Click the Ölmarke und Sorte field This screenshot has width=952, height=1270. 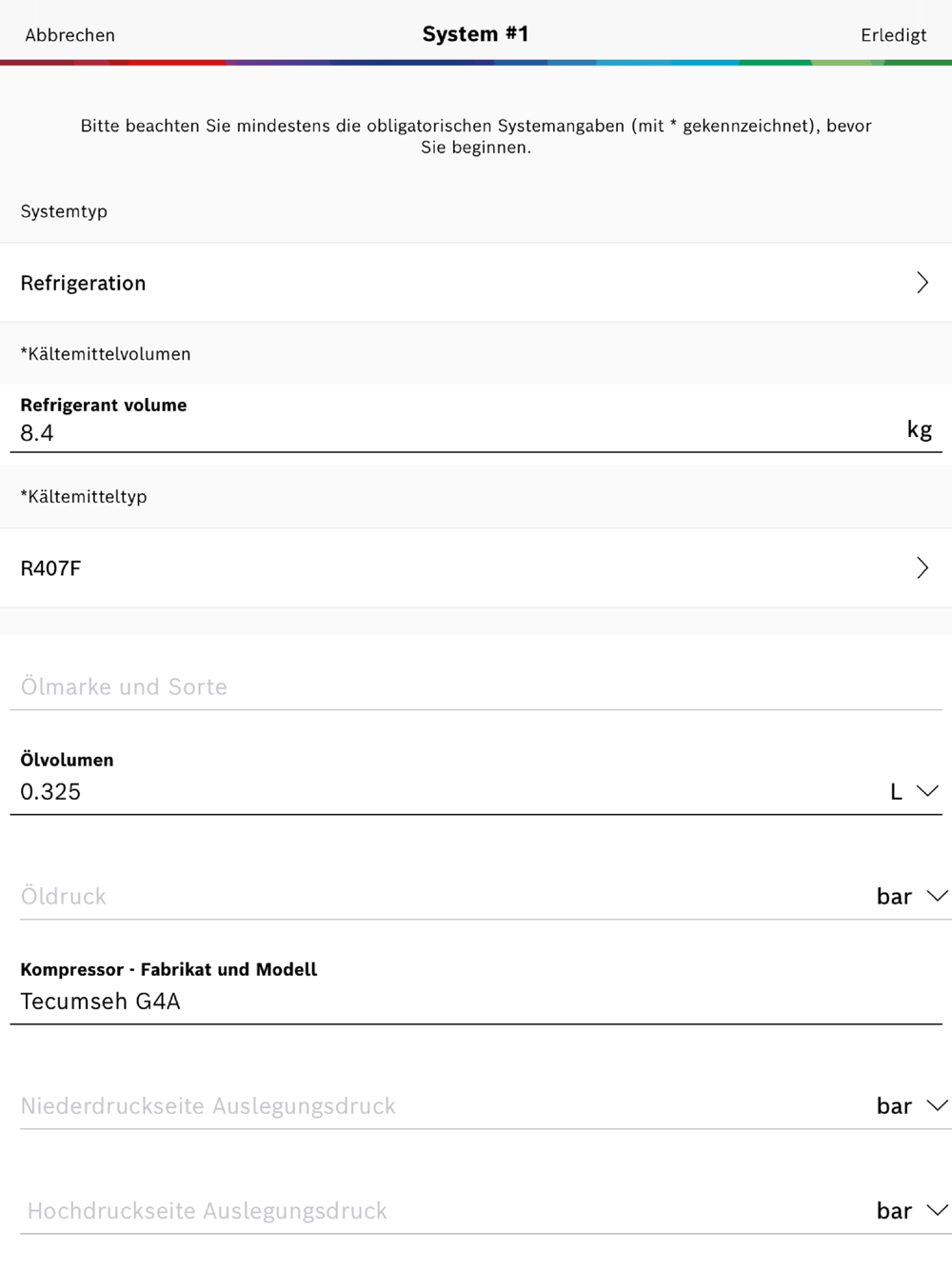tap(476, 686)
